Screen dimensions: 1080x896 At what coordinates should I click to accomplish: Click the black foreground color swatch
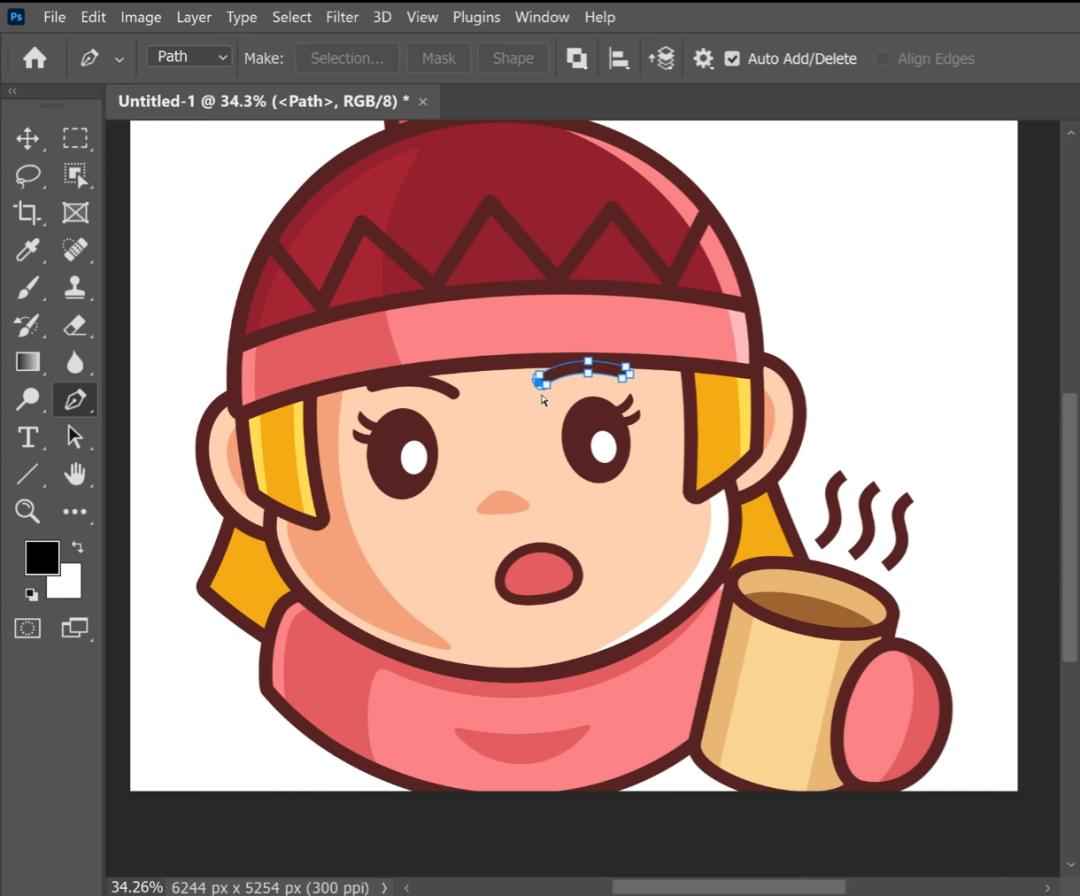42,558
